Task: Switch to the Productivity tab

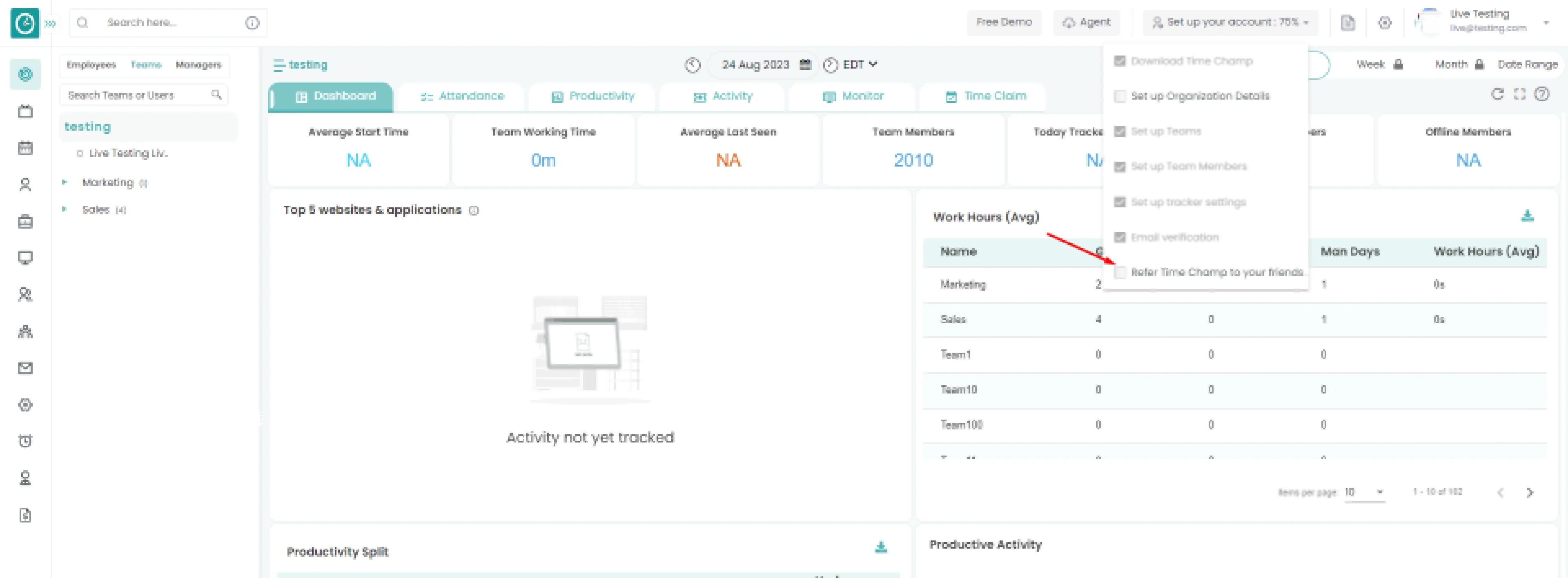Action: [592, 96]
